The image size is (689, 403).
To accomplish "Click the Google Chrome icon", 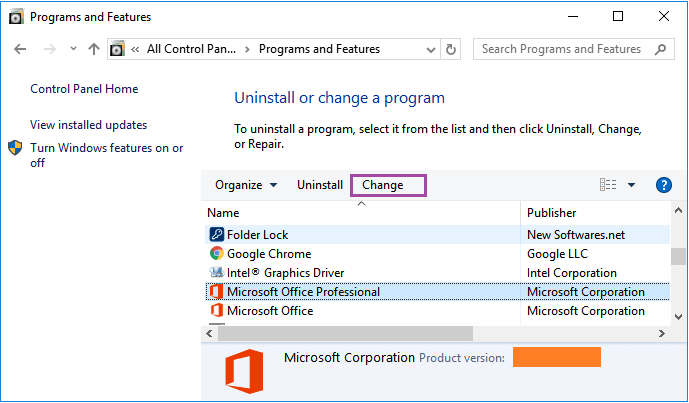I will [x=217, y=254].
